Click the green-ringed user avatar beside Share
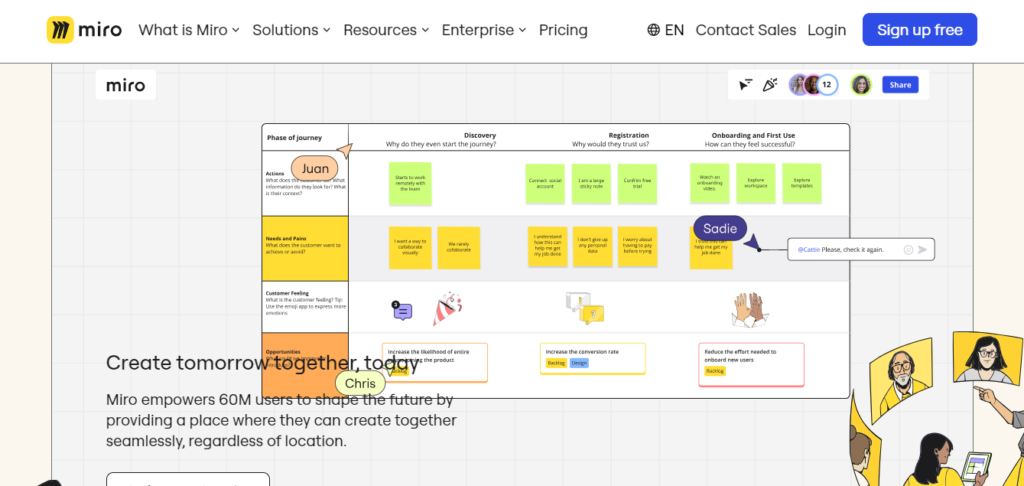Image resolution: width=1024 pixels, height=486 pixels. pyautogui.click(x=861, y=85)
